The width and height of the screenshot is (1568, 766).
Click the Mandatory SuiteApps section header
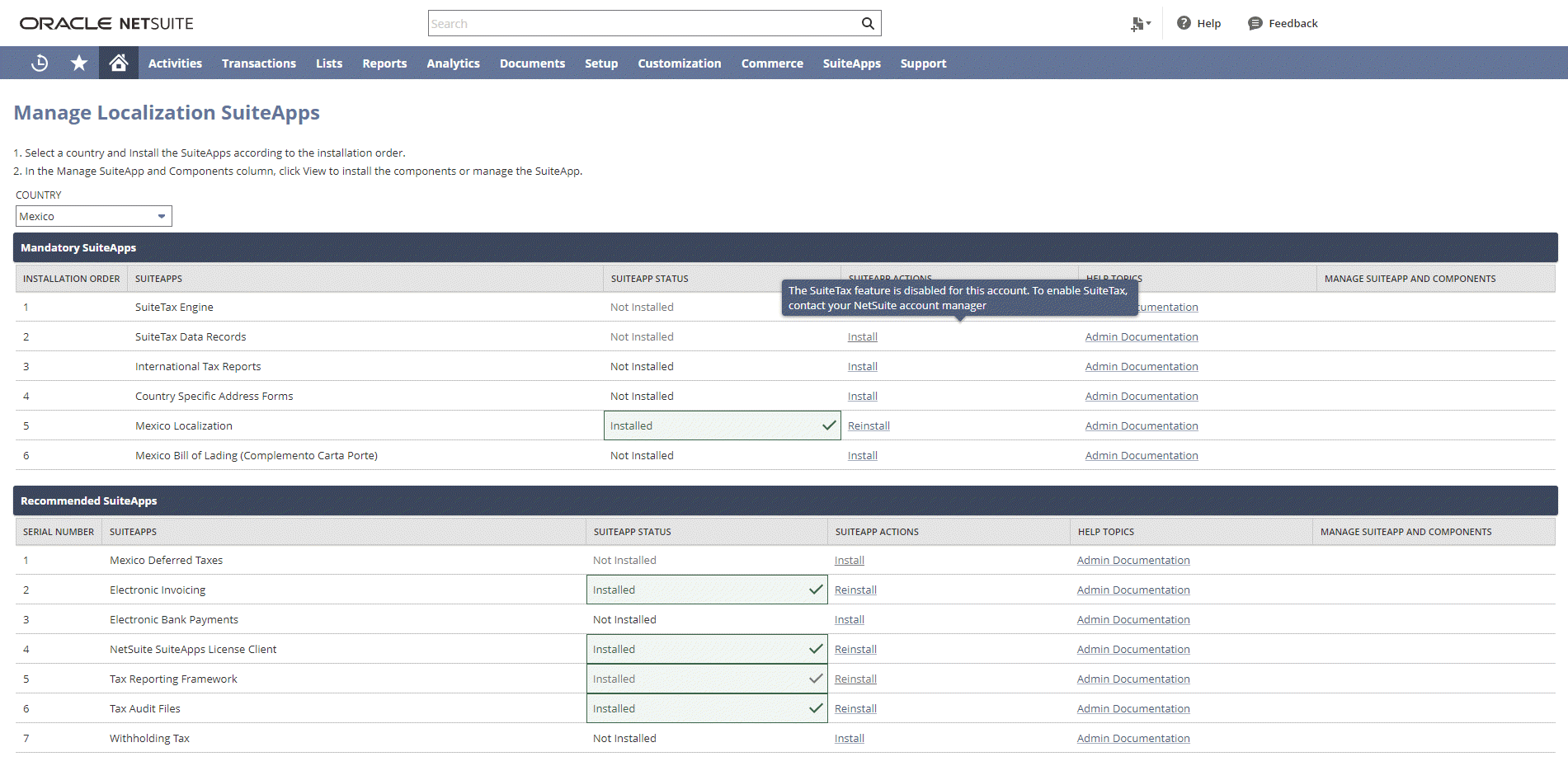click(785, 247)
